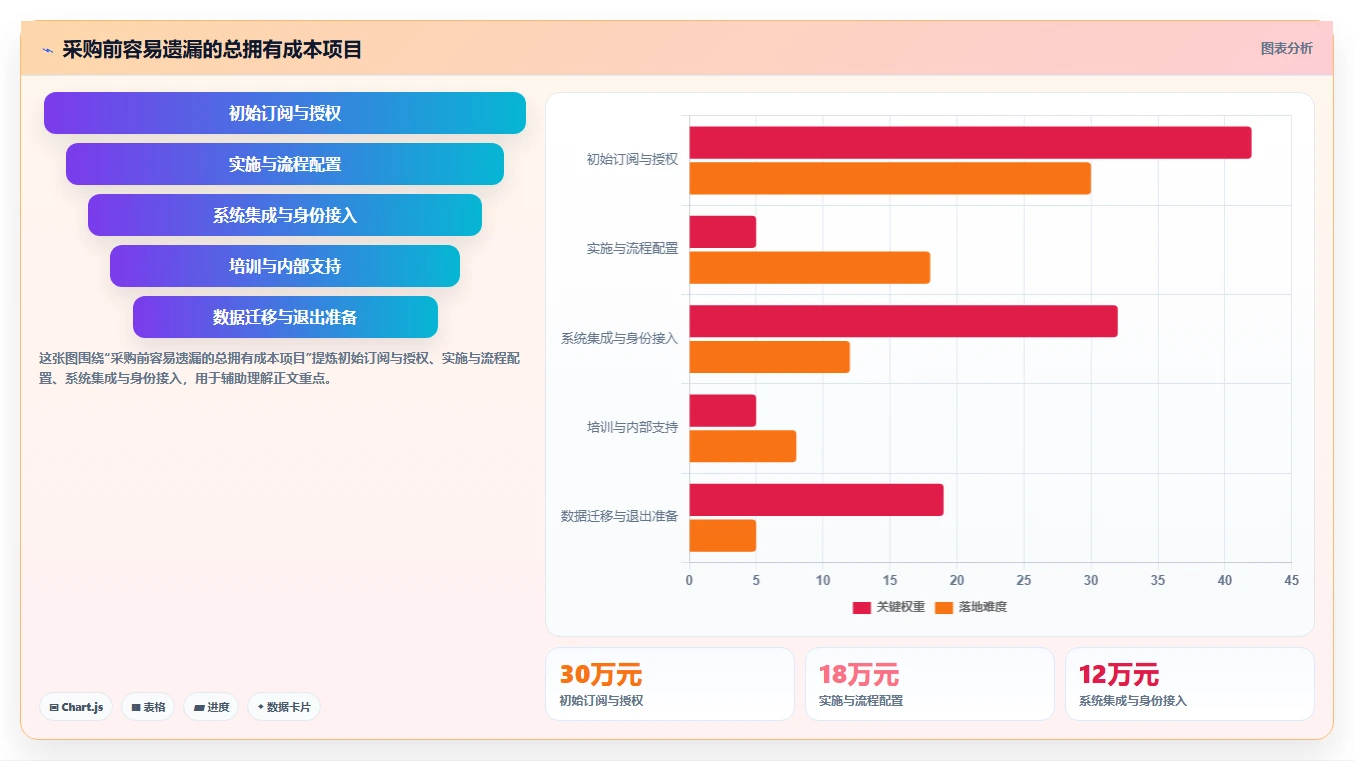Click the header icon beside 采购前容易遗漏的总拥有成本项目
The height and width of the screenshot is (761, 1354).
tap(47, 49)
